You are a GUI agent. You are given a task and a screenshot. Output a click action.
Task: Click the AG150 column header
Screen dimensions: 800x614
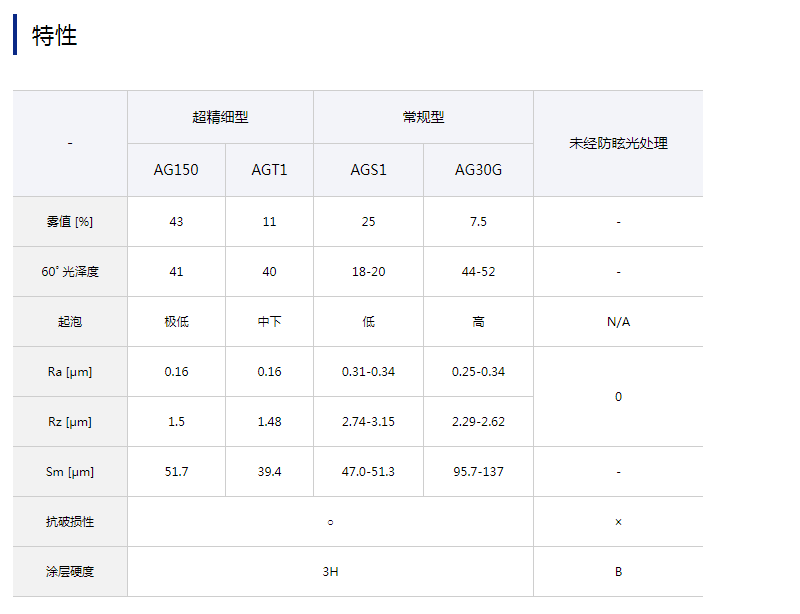coord(176,170)
